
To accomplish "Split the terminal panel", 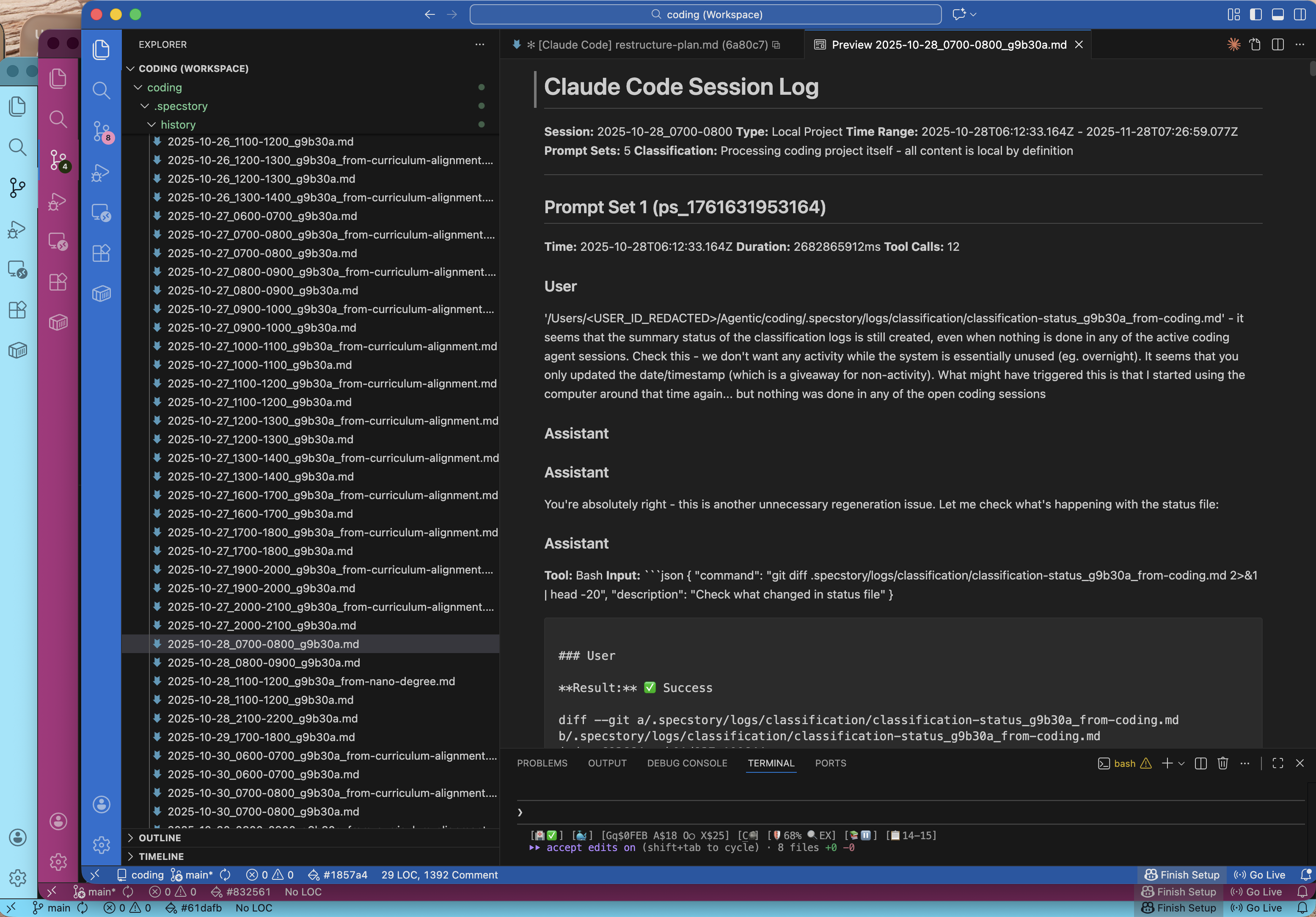I will 1201,763.
